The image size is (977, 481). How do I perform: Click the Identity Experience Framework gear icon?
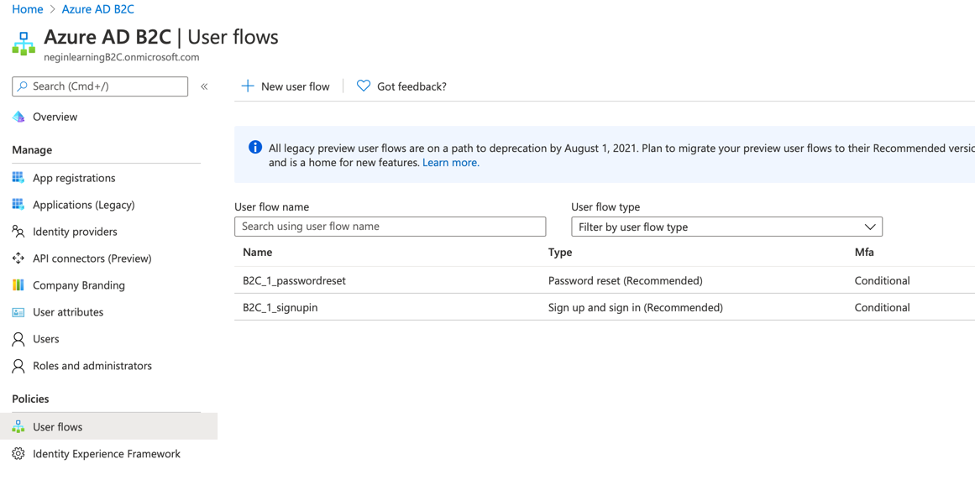[x=18, y=454]
